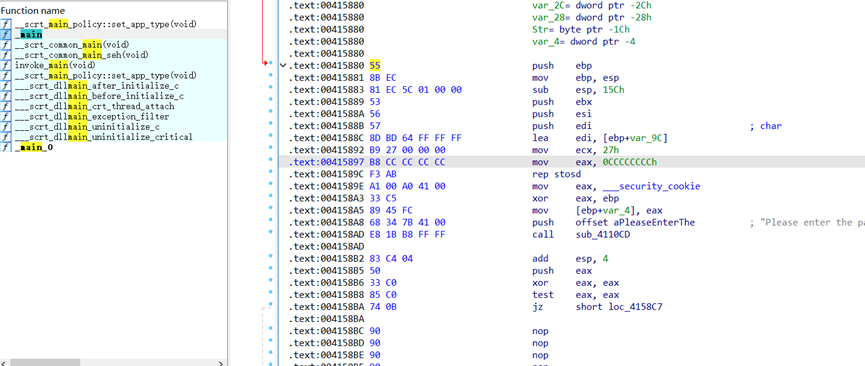Click the xor eax, ebp instruction
865x366 pixels.
575,198
